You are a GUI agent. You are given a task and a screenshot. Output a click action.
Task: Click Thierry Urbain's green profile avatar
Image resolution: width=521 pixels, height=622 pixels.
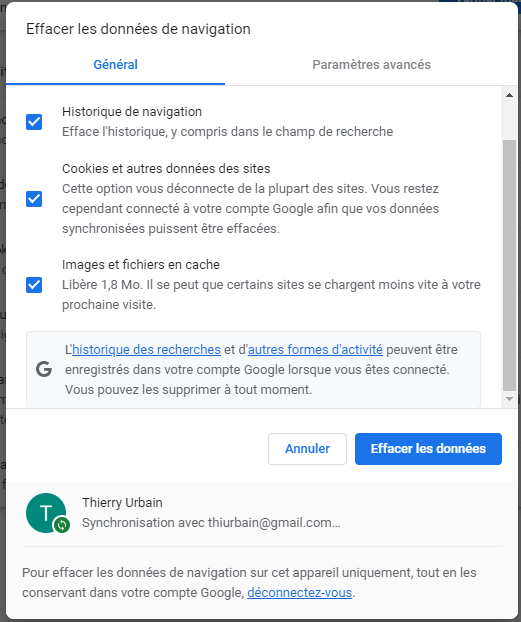click(x=46, y=513)
